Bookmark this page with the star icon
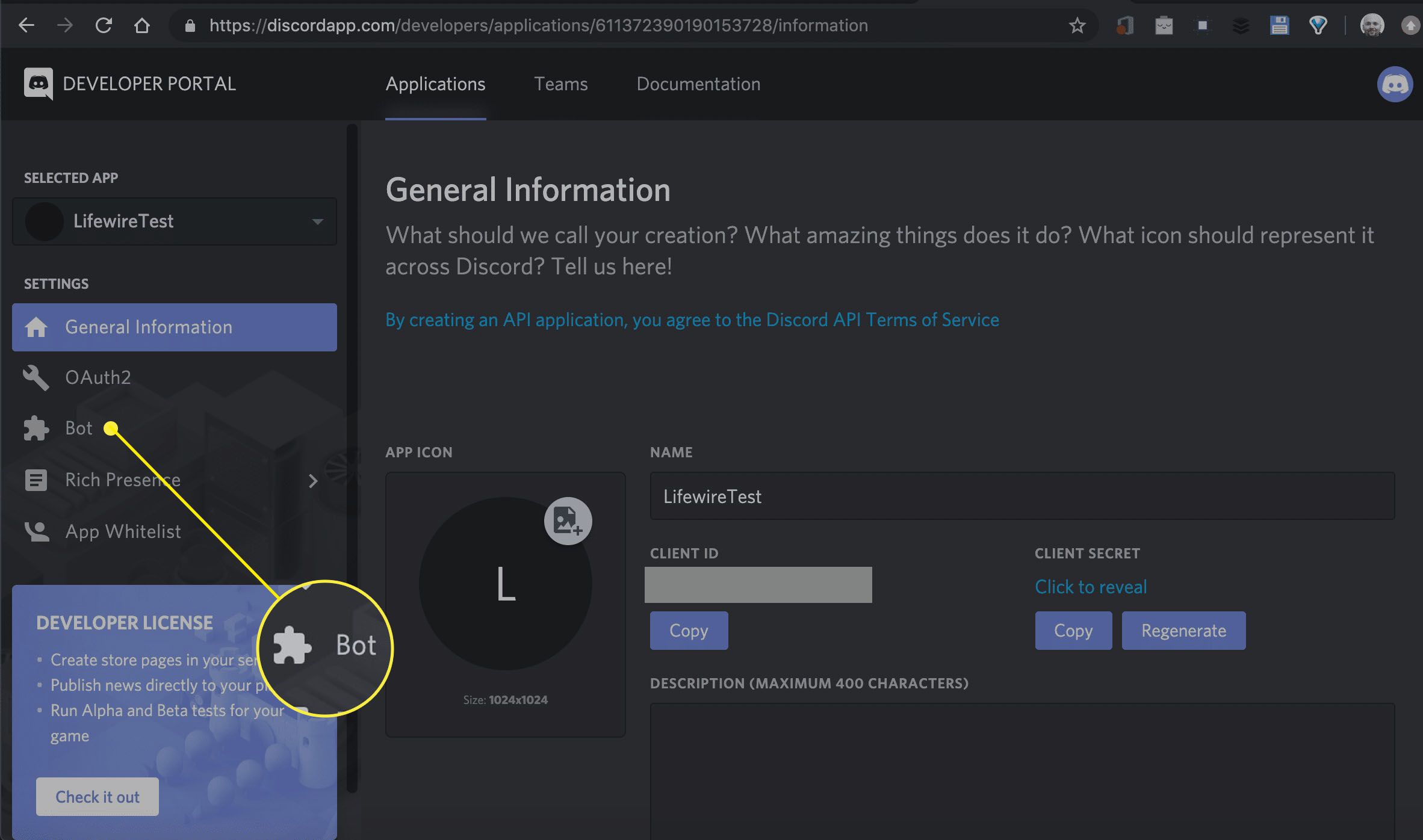1423x840 pixels. [1077, 25]
